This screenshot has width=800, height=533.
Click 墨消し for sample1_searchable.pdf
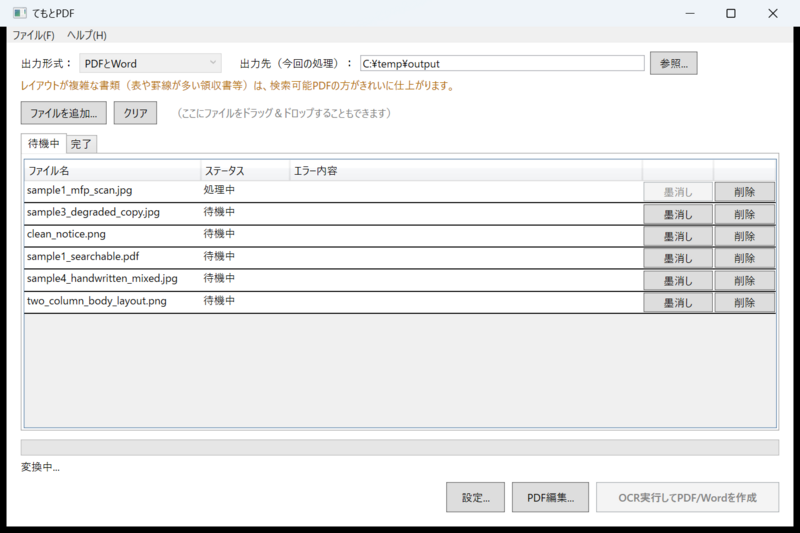pos(678,259)
